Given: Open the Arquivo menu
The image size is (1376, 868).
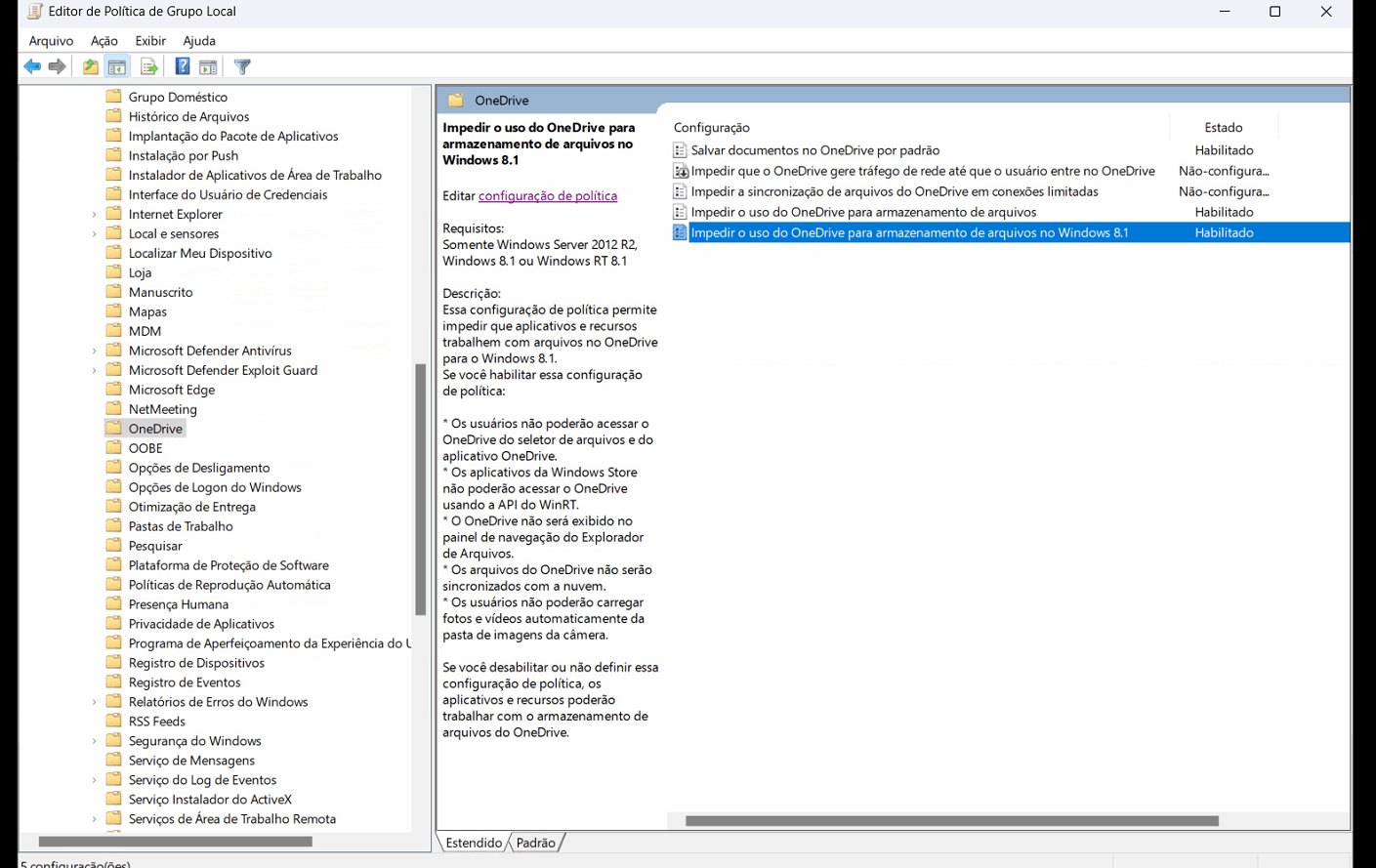Looking at the screenshot, I should point(51,41).
